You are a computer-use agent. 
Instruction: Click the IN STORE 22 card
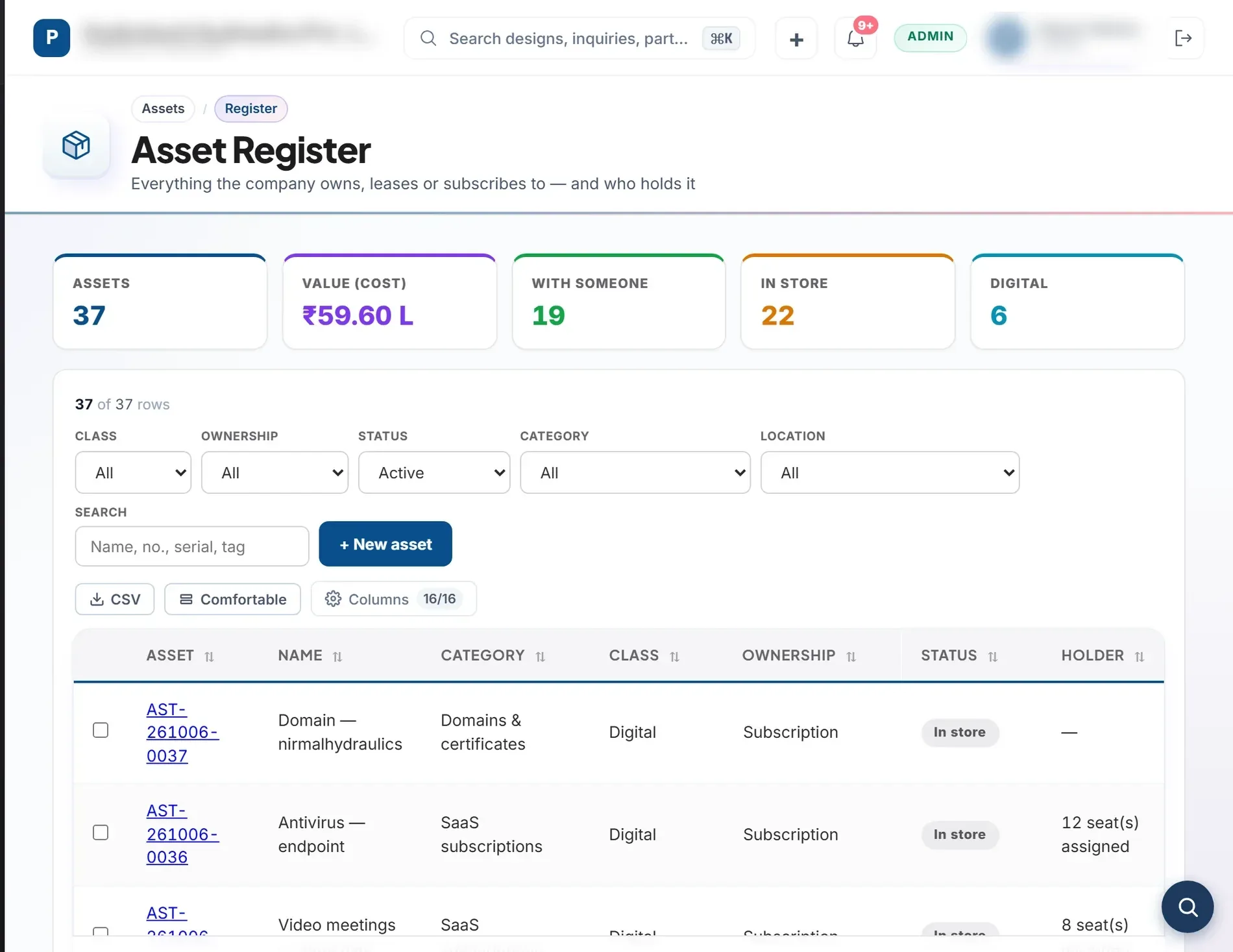pos(848,302)
